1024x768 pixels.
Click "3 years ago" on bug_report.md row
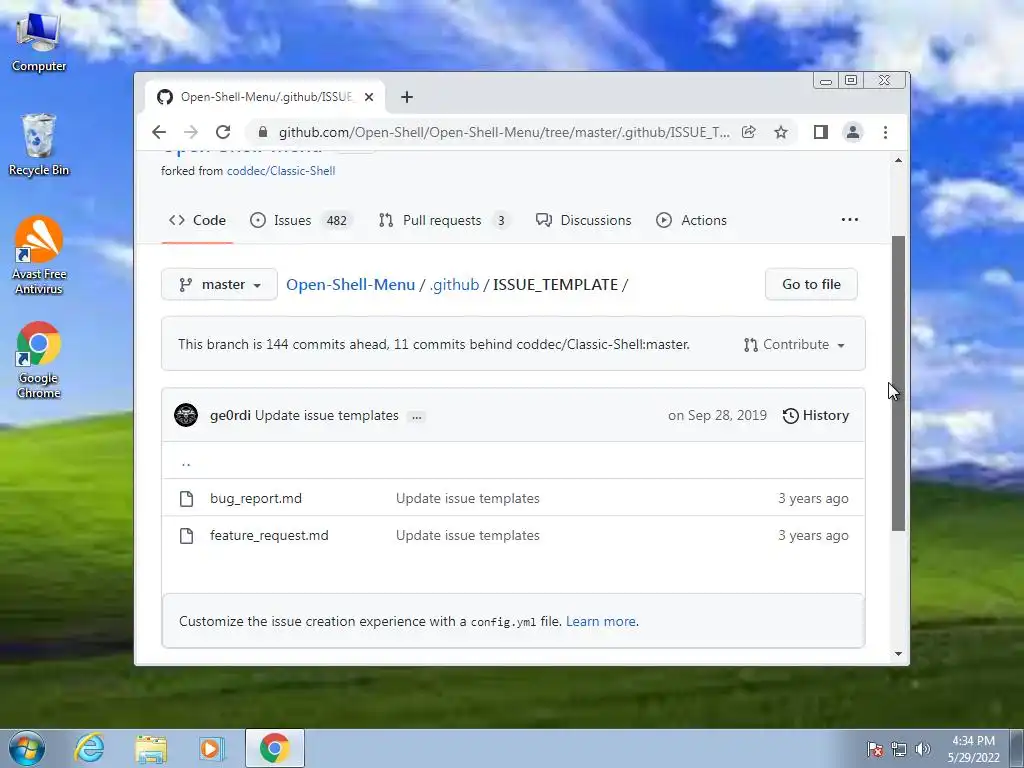coord(813,498)
